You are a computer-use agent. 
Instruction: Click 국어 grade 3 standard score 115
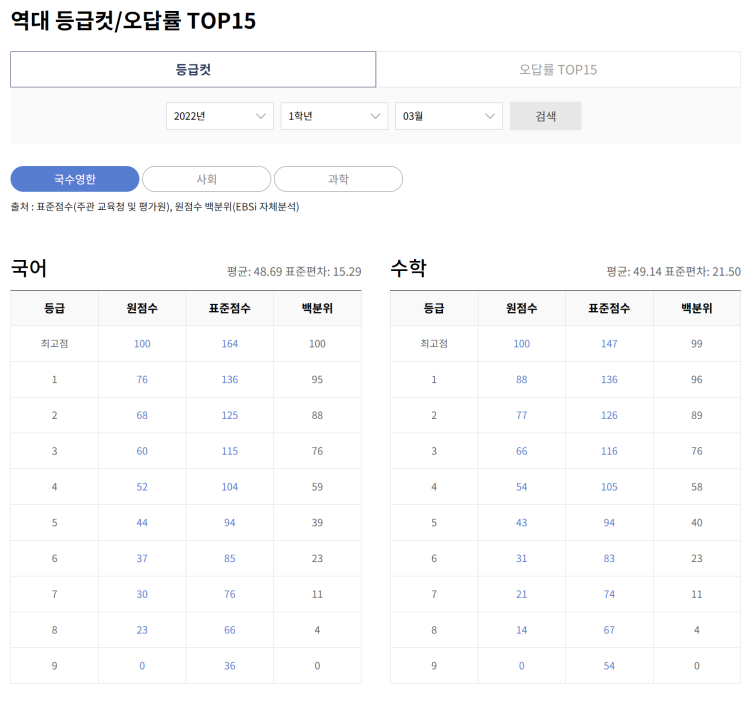[x=230, y=451]
